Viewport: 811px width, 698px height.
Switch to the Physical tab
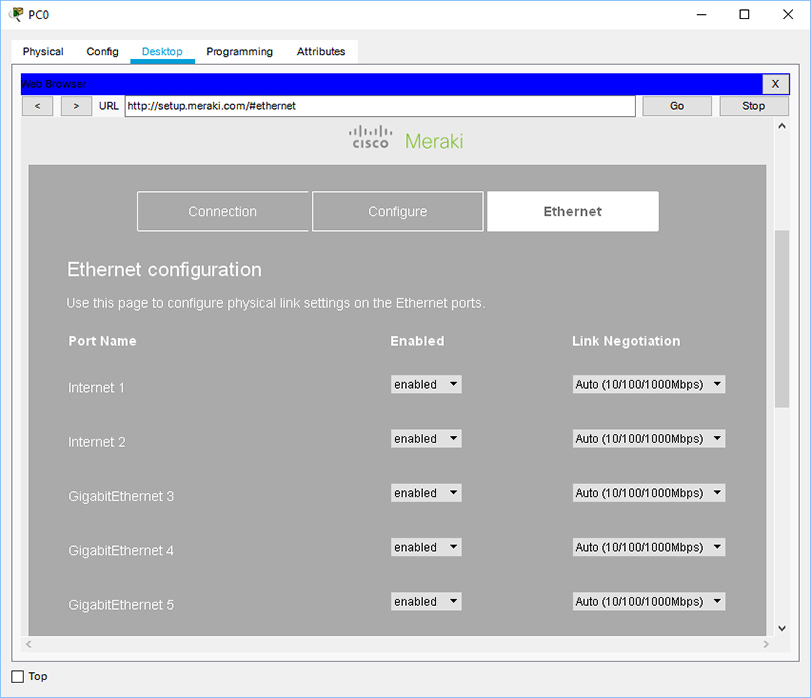[x=43, y=52]
